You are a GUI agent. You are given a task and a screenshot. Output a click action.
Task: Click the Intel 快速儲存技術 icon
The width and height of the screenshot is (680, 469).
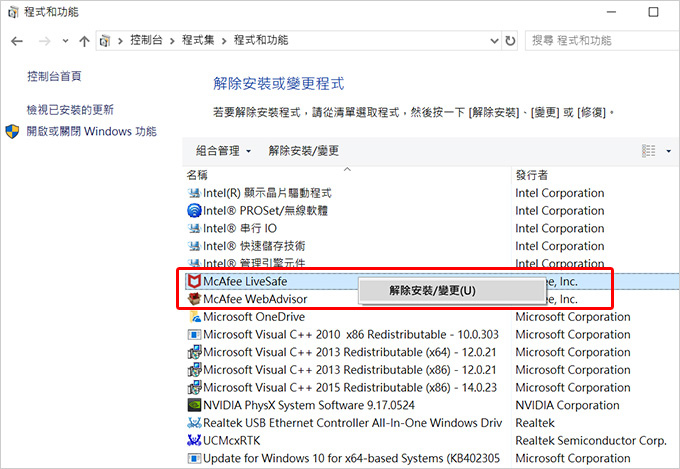(194, 246)
